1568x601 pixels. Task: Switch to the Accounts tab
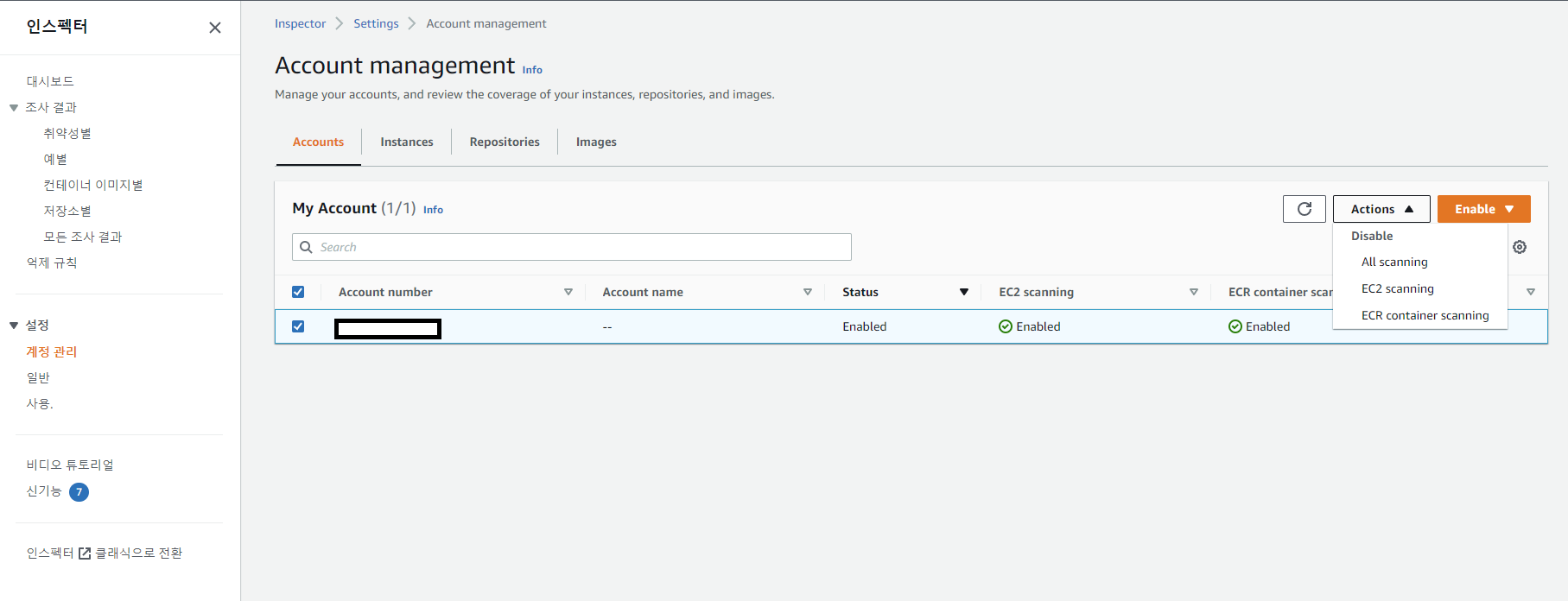pos(318,142)
